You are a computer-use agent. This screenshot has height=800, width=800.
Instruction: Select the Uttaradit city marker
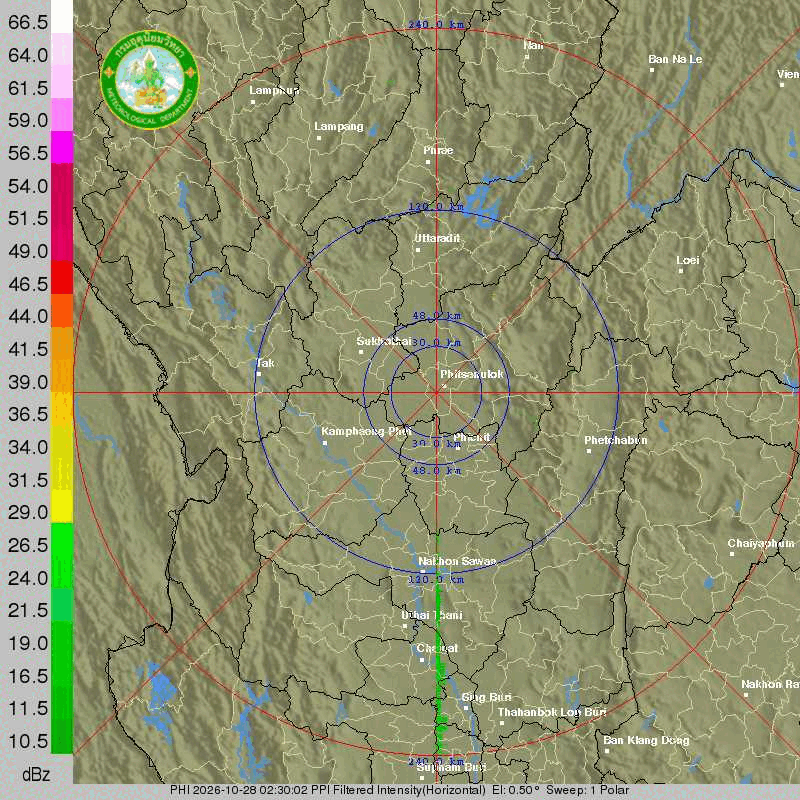tap(418, 250)
